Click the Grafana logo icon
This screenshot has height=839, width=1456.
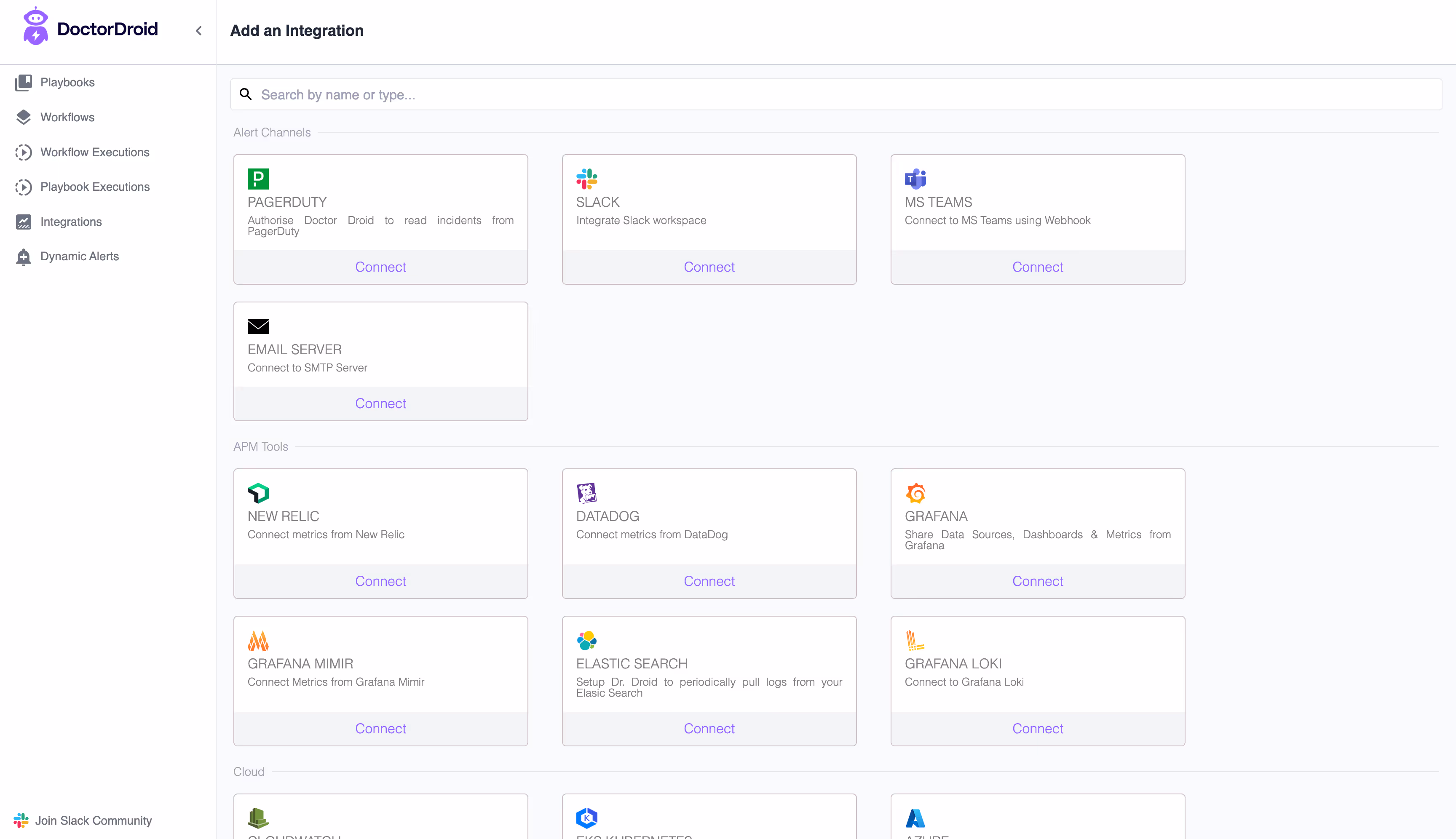coord(915,493)
